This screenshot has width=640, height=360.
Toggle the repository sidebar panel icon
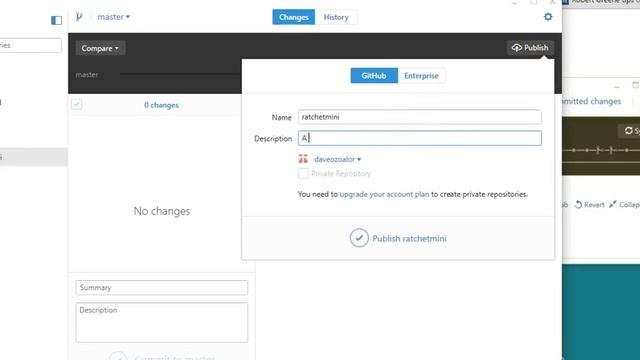56,20
